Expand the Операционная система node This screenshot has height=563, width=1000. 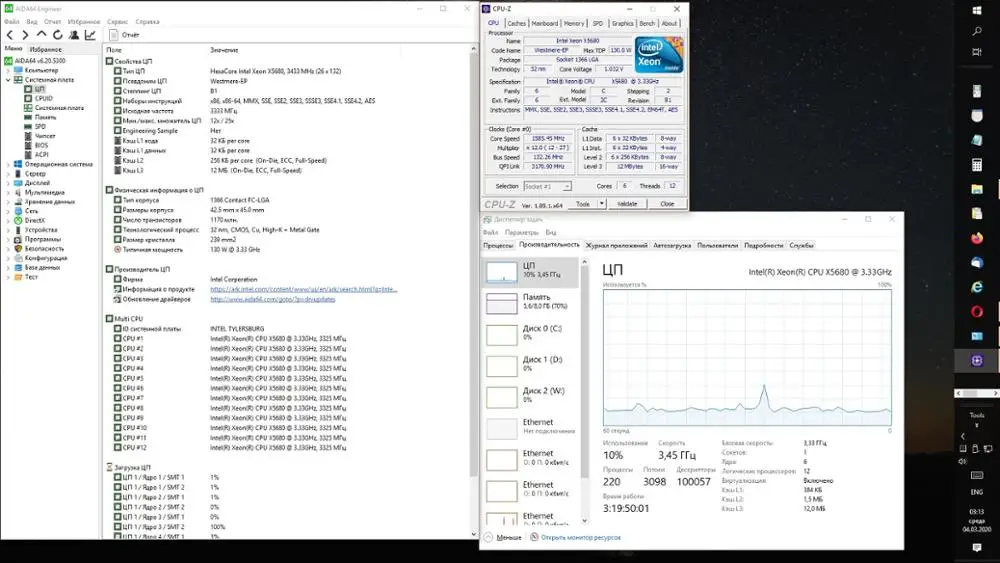tap(8, 164)
